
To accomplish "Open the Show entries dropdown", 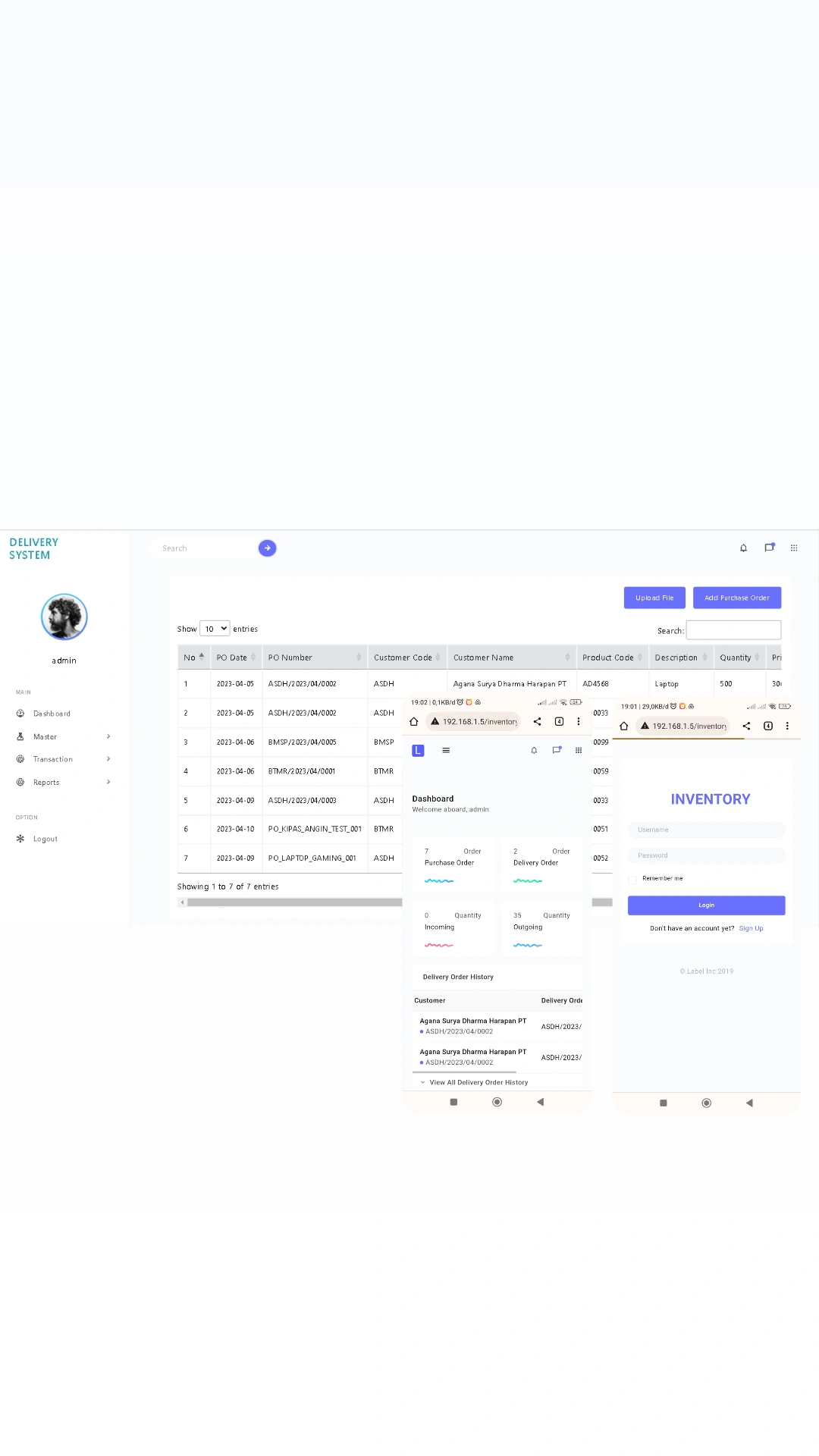I will (215, 629).
